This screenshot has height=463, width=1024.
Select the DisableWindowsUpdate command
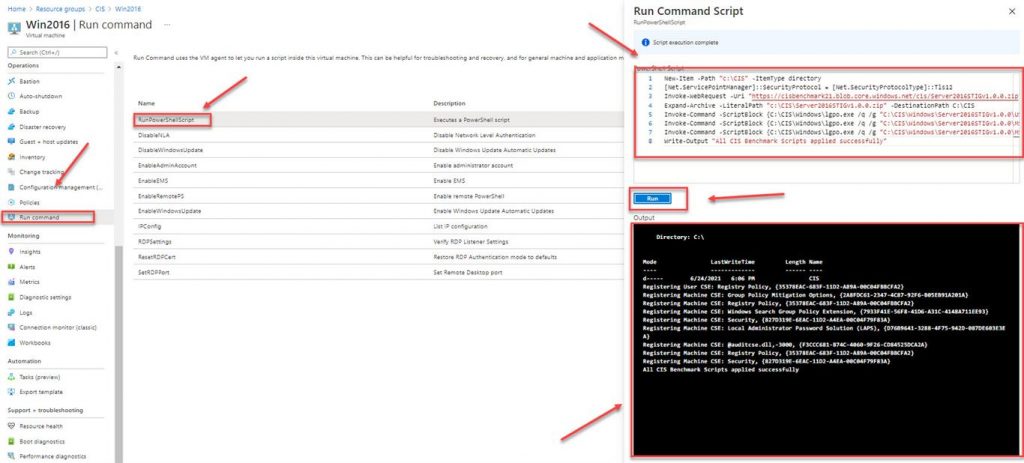click(170, 150)
